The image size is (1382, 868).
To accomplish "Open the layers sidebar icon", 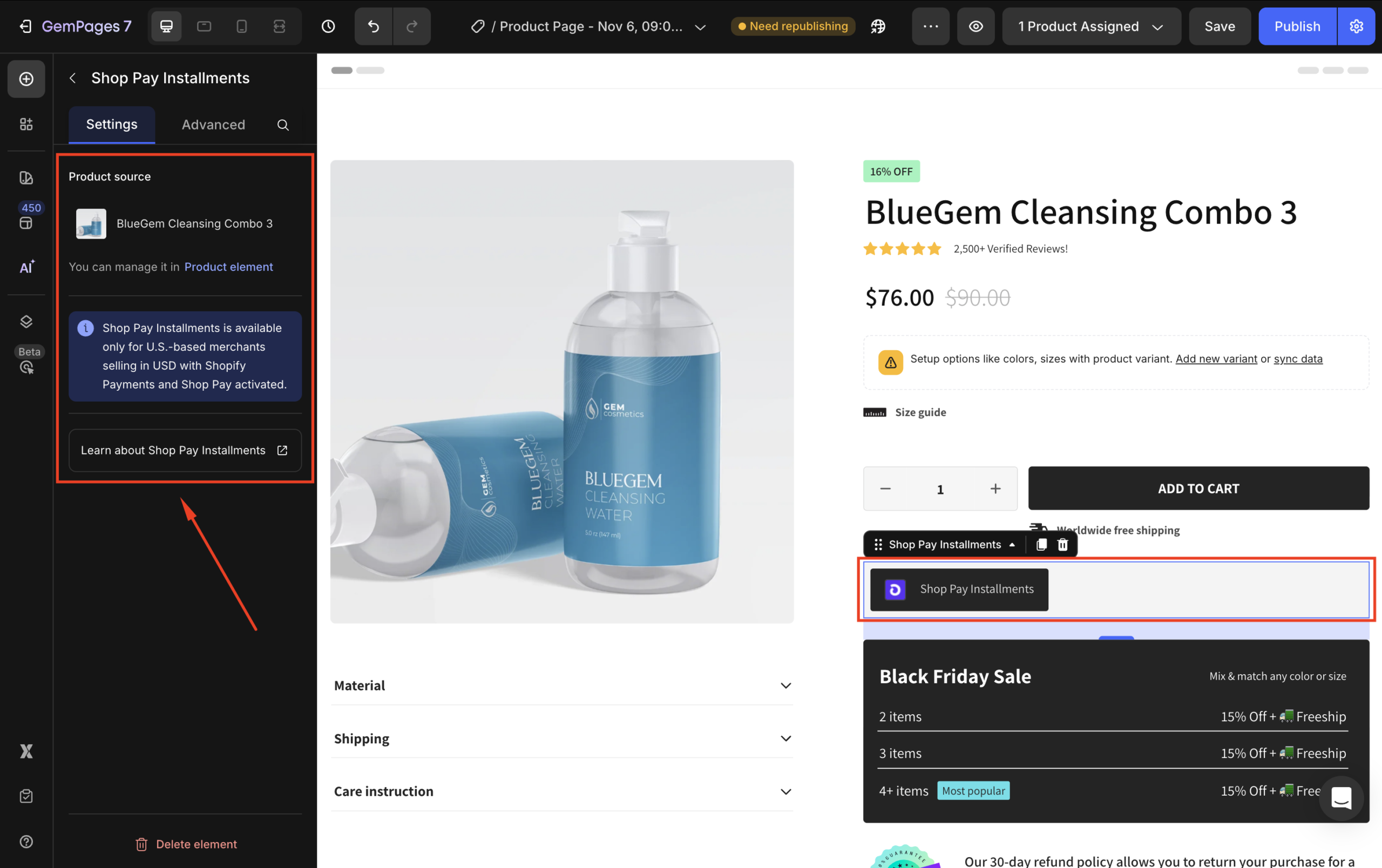I will 26,321.
